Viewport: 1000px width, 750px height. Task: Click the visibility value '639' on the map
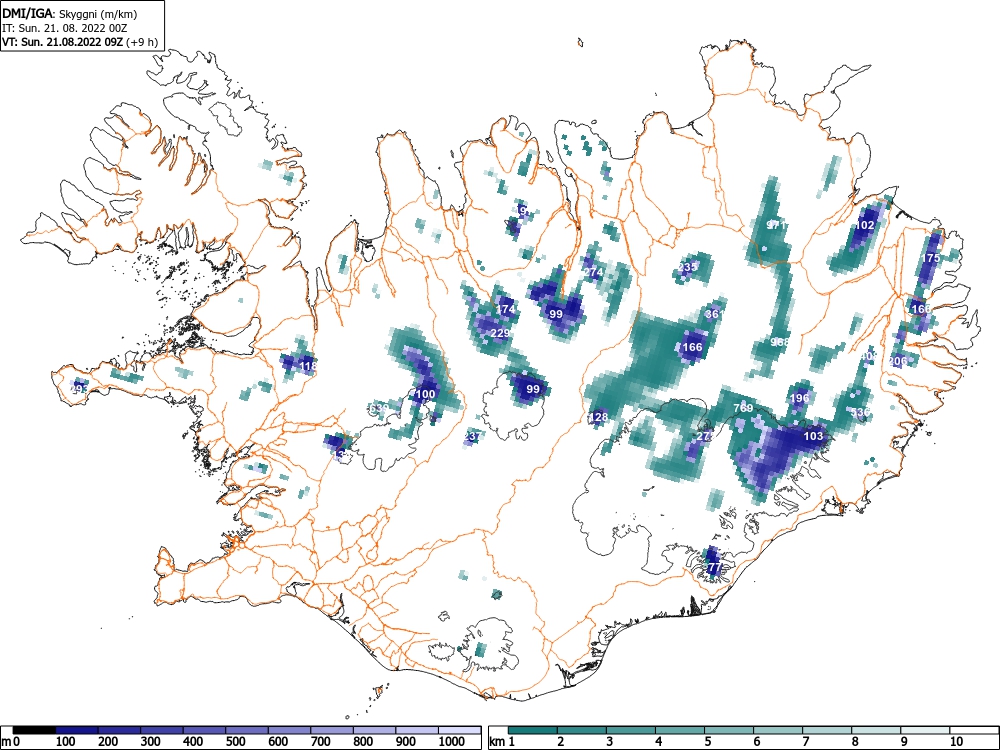coord(378,408)
